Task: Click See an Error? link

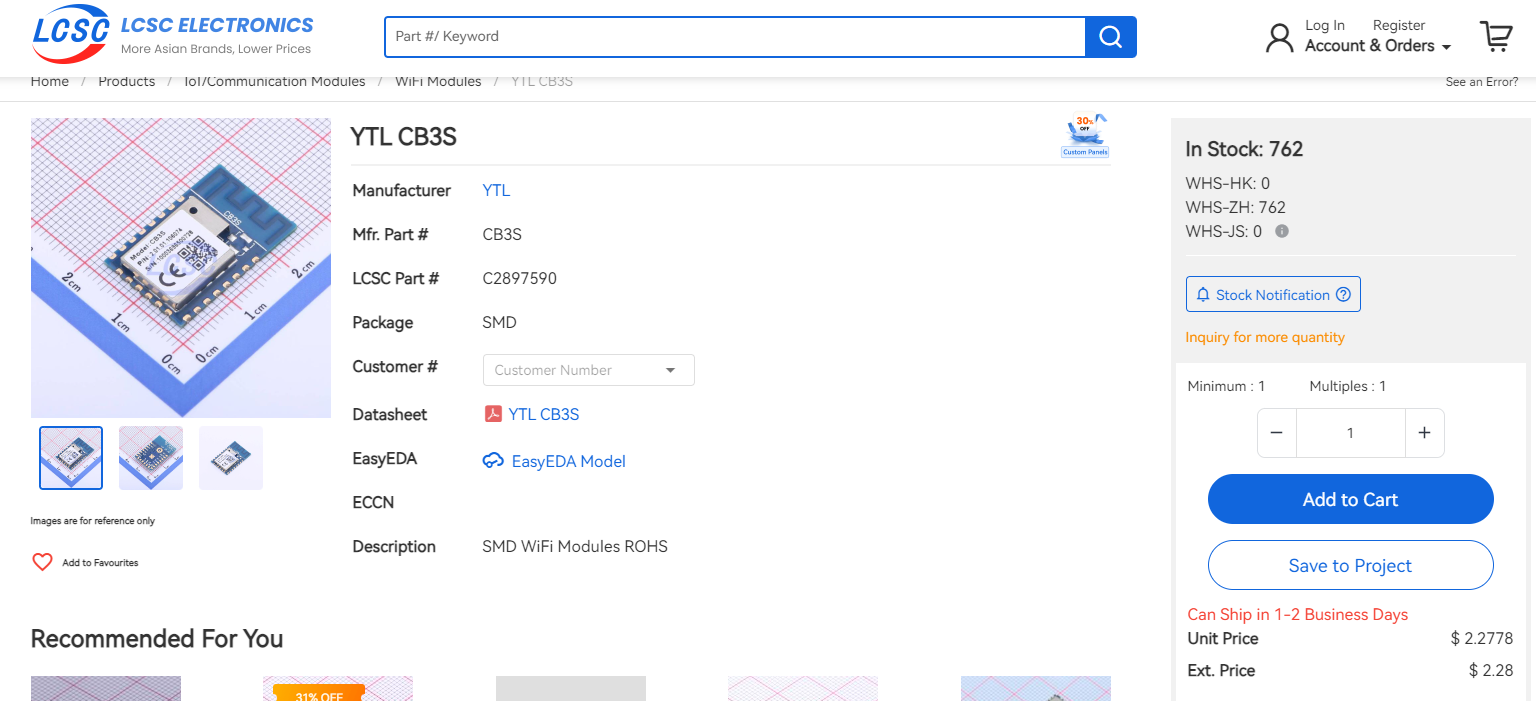Action: point(1482,82)
